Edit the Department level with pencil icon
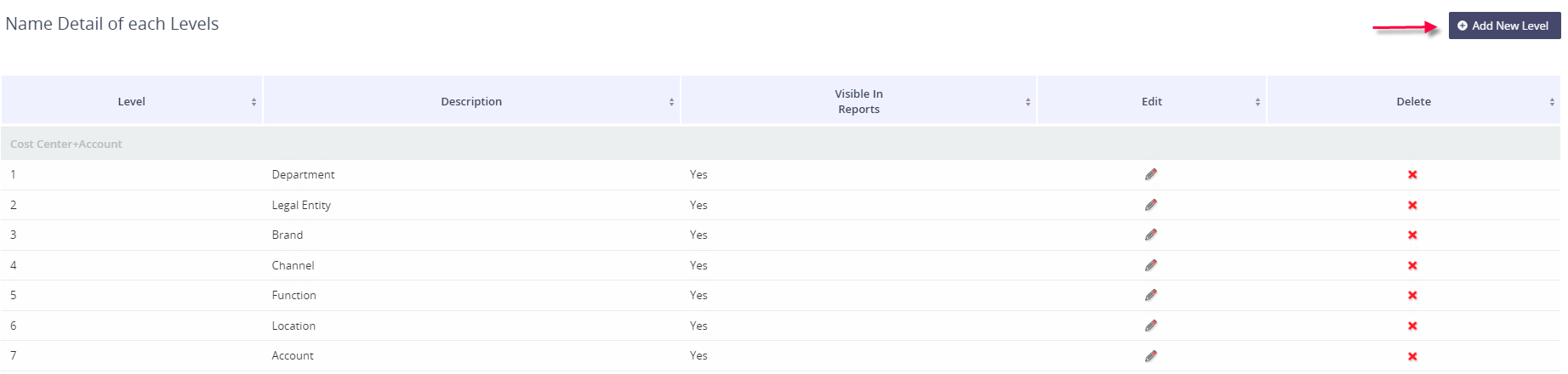 coord(1150,174)
